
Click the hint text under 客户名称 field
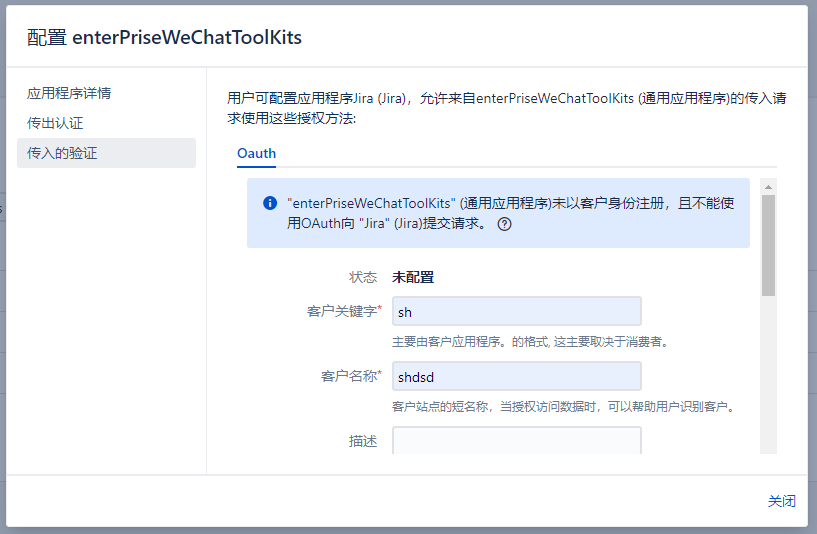tap(563, 407)
